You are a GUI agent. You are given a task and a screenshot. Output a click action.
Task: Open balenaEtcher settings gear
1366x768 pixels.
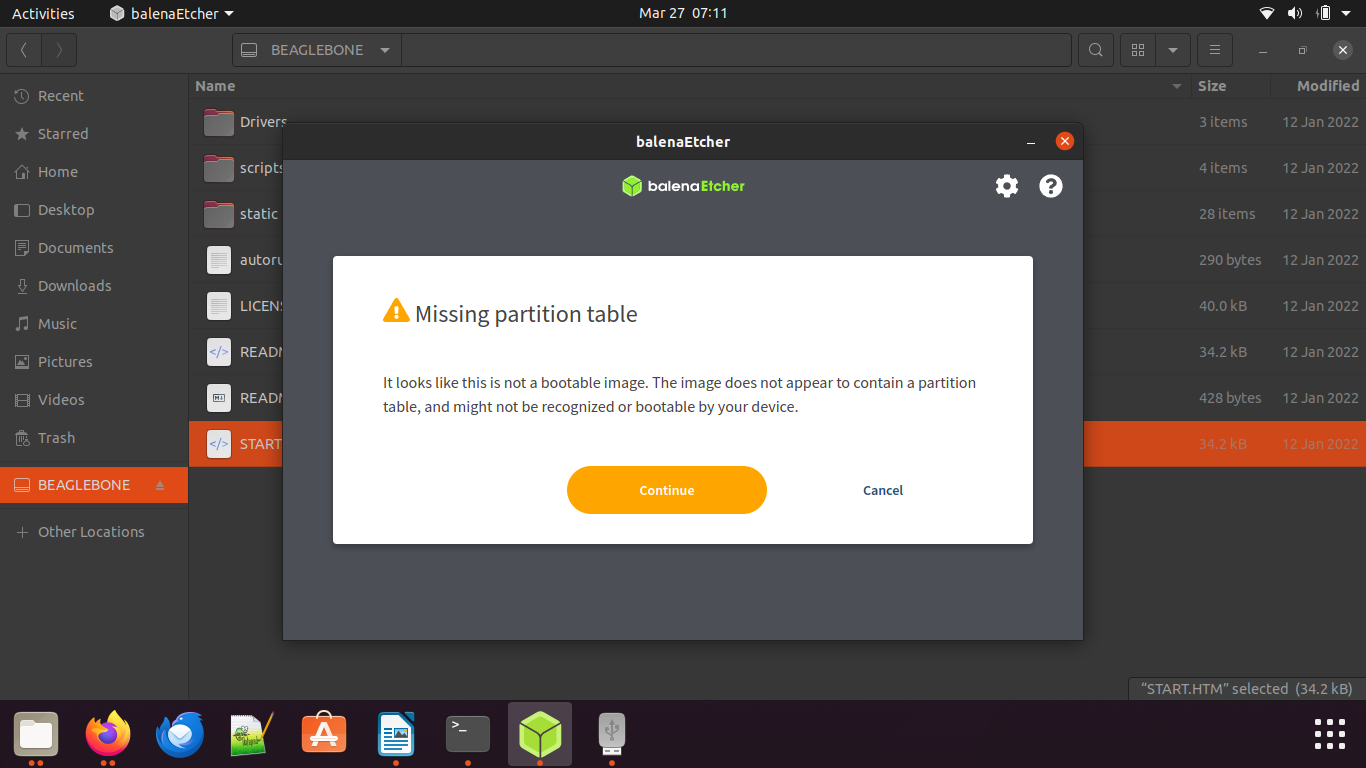pos(1006,186)
